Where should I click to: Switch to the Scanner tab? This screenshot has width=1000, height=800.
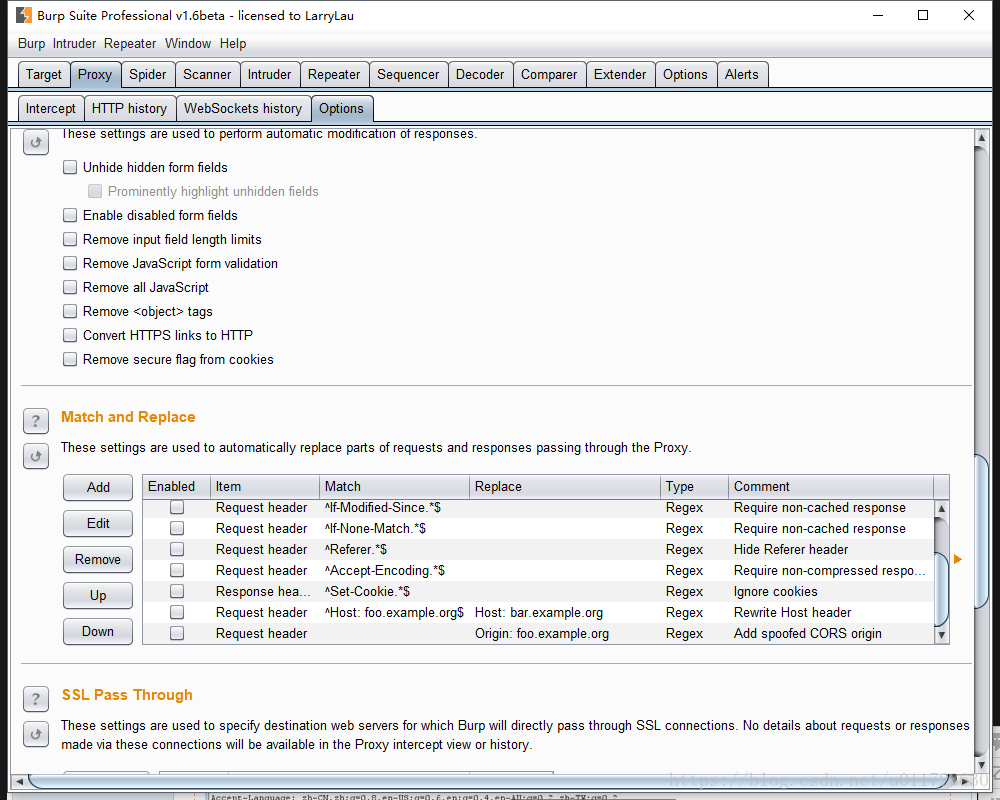(207, 75)
